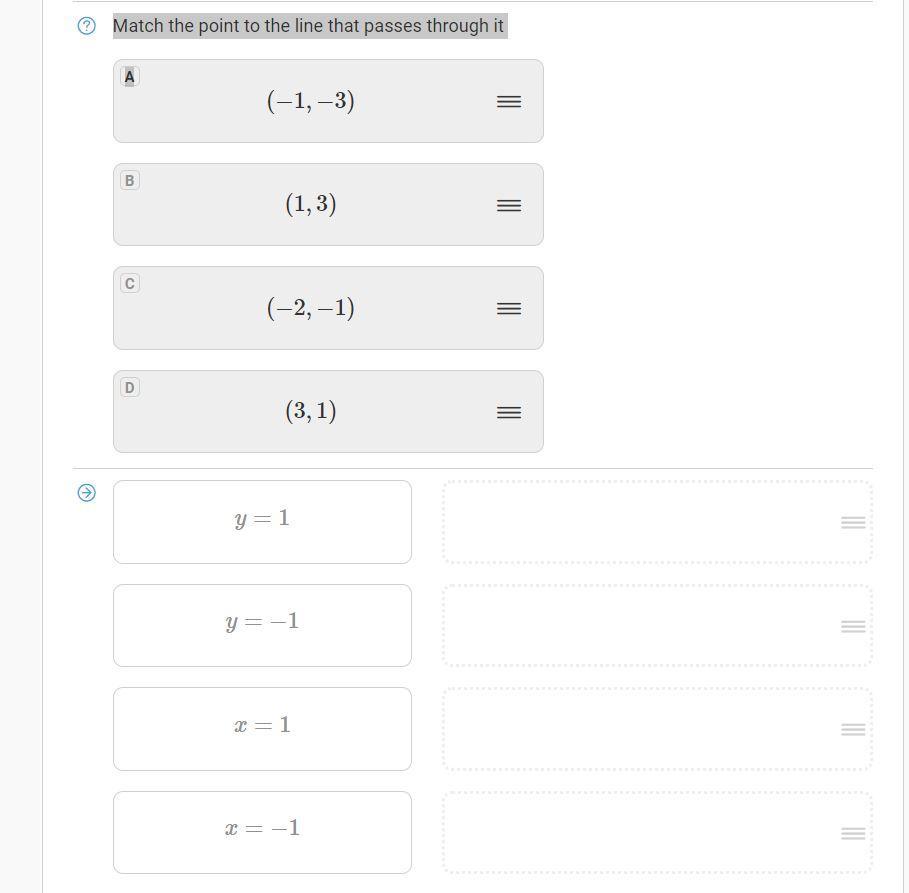Click the empty drop zone next to y = 1

pos(640,522)
